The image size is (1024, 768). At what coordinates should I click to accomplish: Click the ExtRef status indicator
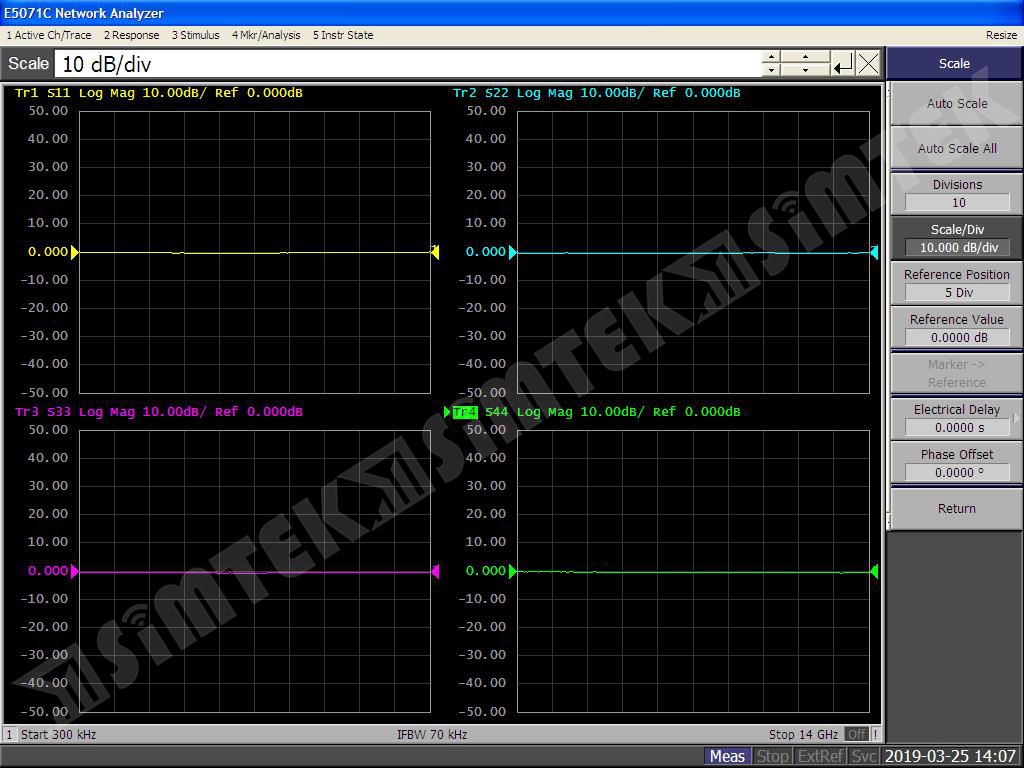pos(820,756)
